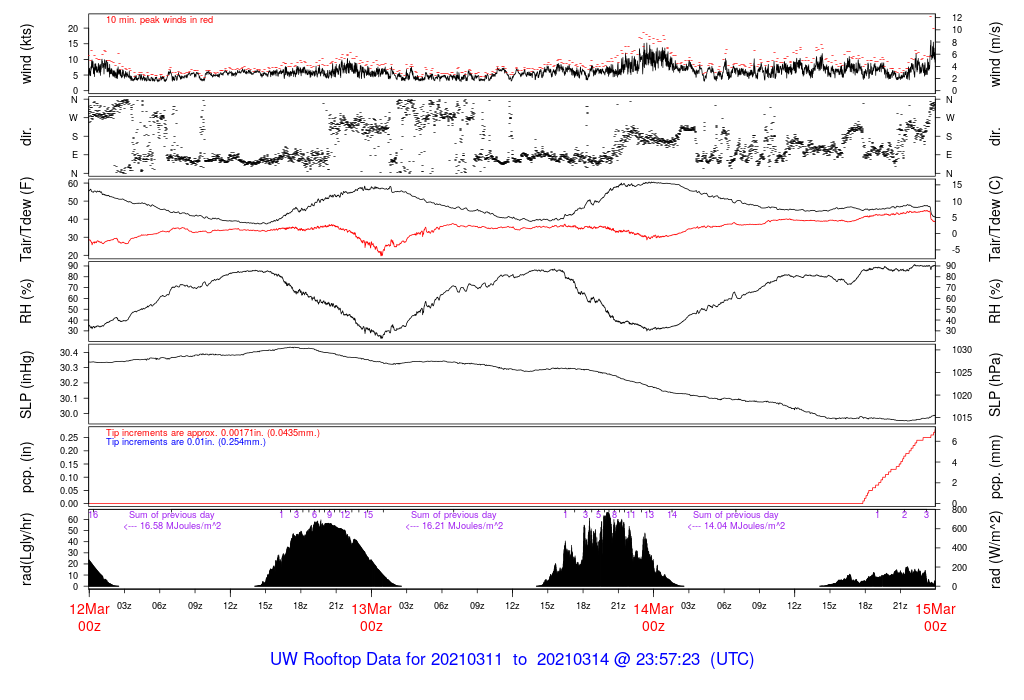Click the 30.0 tick on SLP axis
This screenshot has width=1024, height=700.
pyautogui.click(x=69, y=414)
